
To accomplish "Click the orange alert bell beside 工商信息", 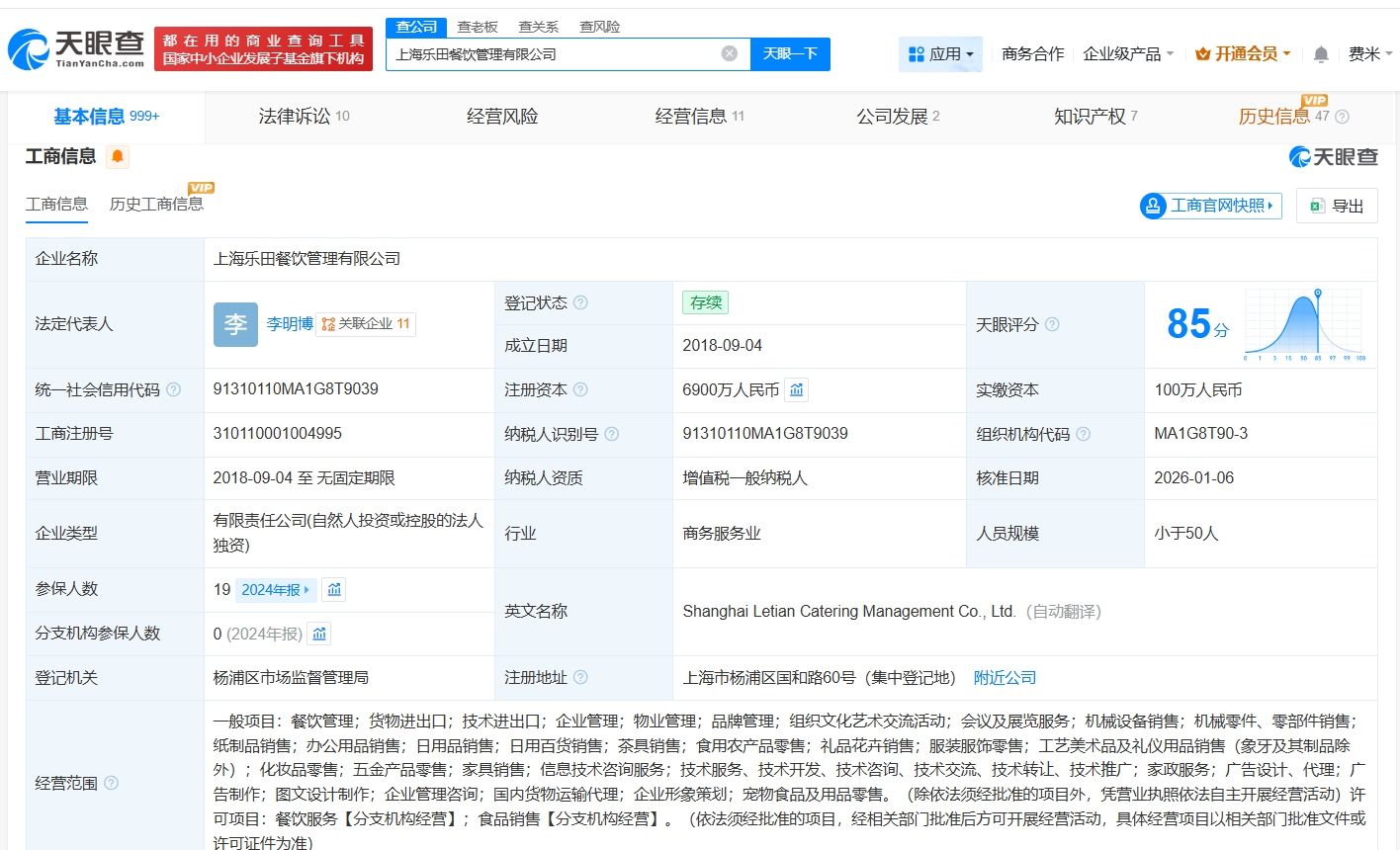I will pos(118,156).
